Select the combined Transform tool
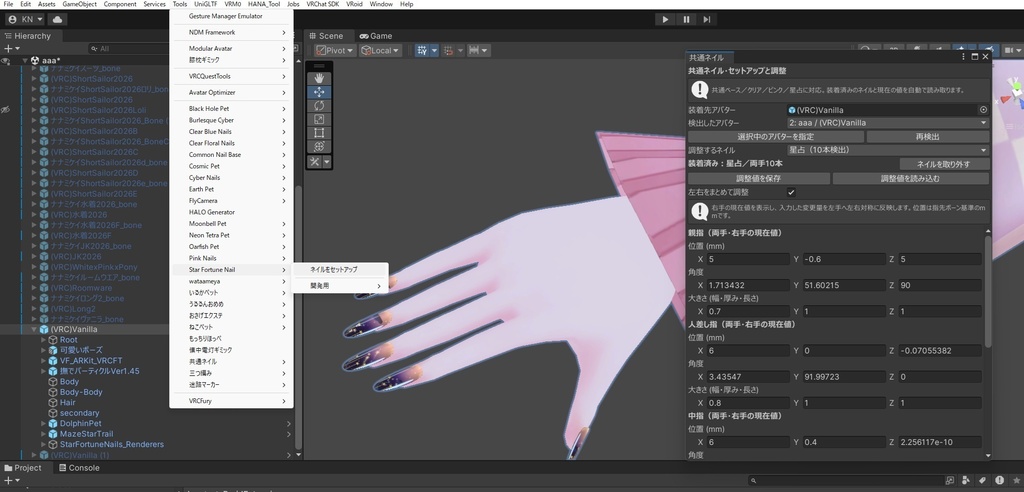The image size is (1024, 492). click(319, 147)
